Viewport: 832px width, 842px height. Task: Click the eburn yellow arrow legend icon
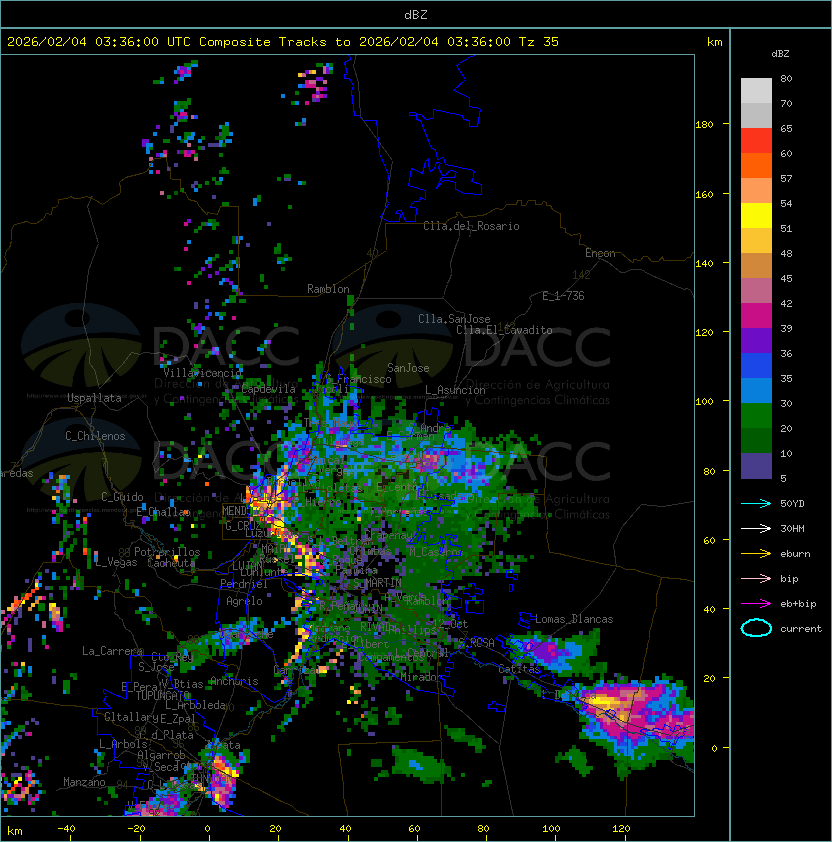[x=756, y=554]
